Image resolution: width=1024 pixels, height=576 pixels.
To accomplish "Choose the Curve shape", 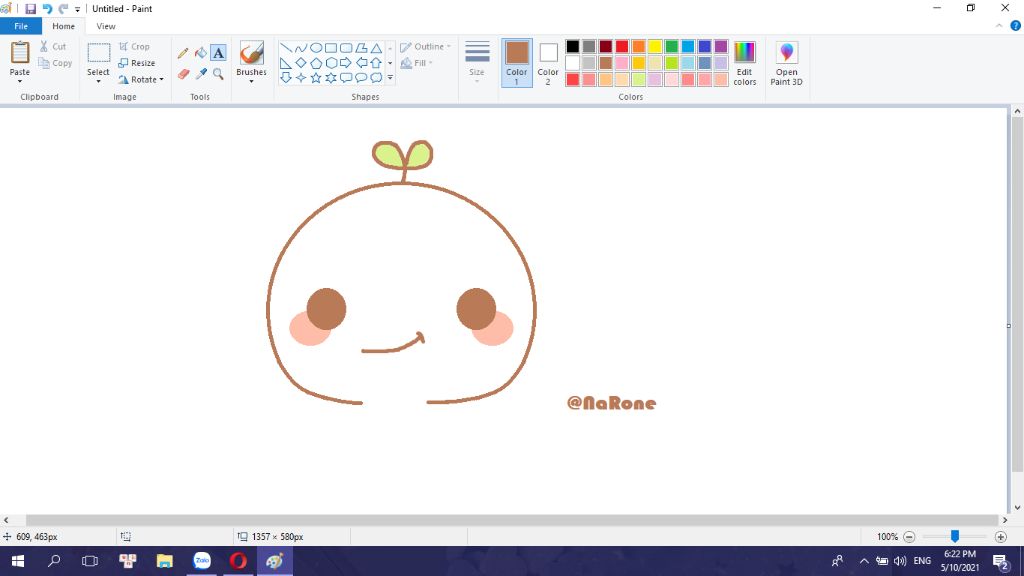I will point(300,48).
